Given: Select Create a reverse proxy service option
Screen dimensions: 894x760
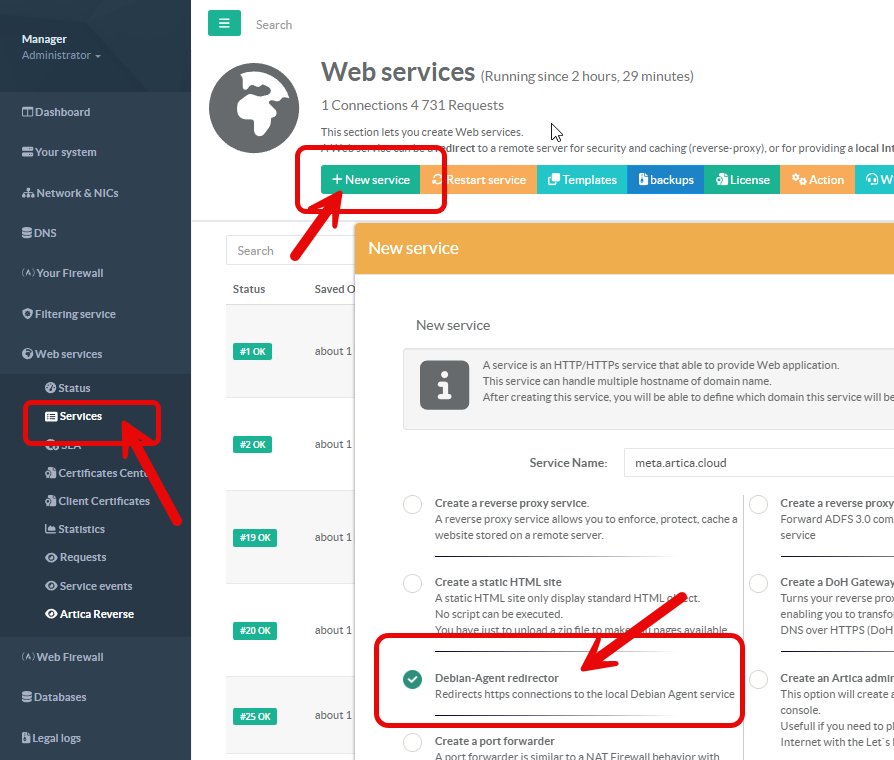Looking at the screenshot, I should pyautogui.click(x=412, y=504).
